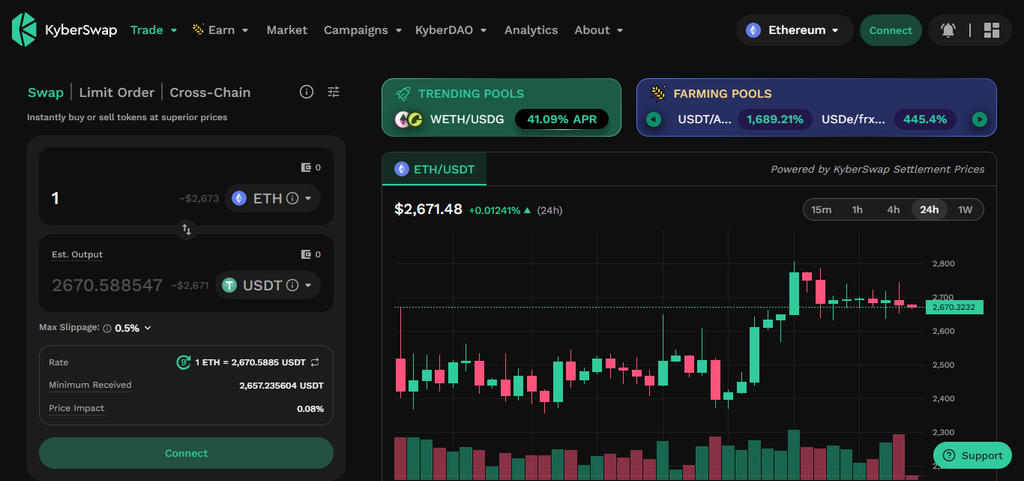Switch to the Limit Order tab
The width and height of the screenshot is (1024, 481).
117,93
